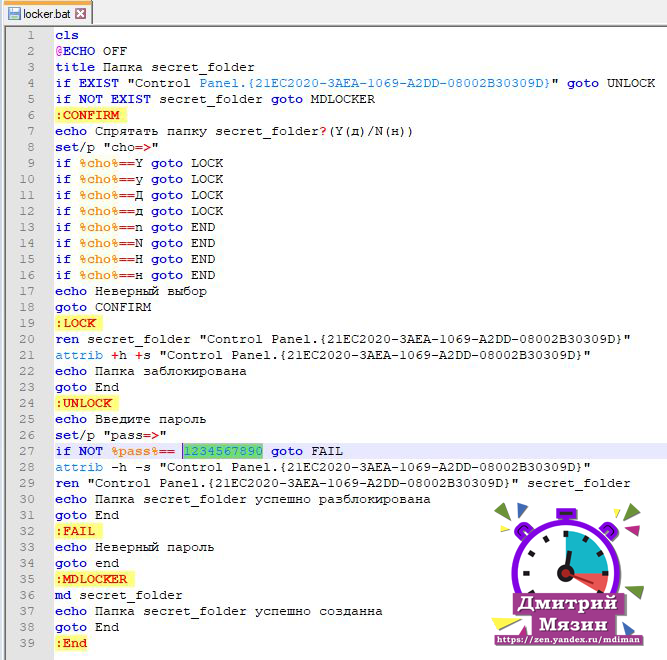This screenshot has width=667, height=660.
Task: Click the :MDLOCKER label line
Action: 94,579
